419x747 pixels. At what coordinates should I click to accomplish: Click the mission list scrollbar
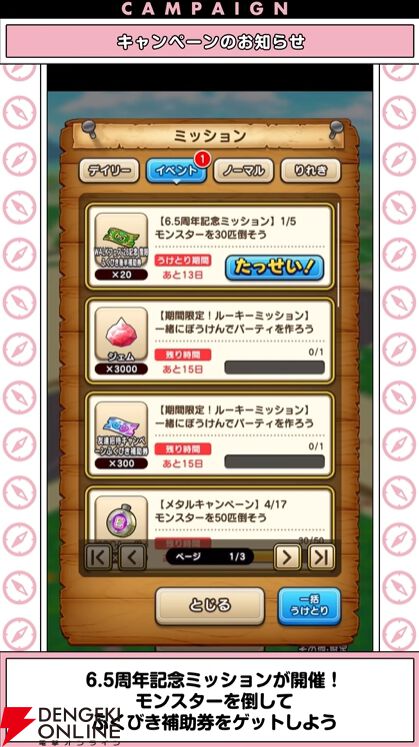click(338, 256)
